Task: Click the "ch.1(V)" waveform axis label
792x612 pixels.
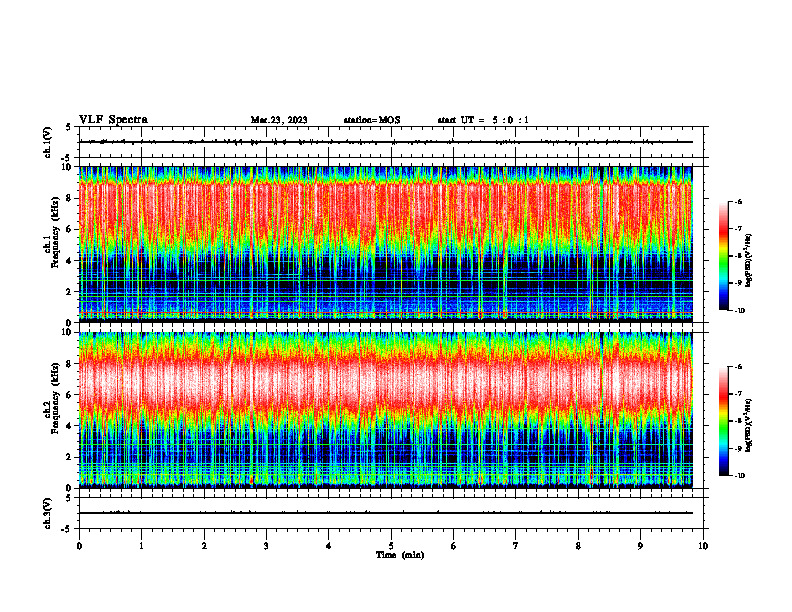Action: 48,142
